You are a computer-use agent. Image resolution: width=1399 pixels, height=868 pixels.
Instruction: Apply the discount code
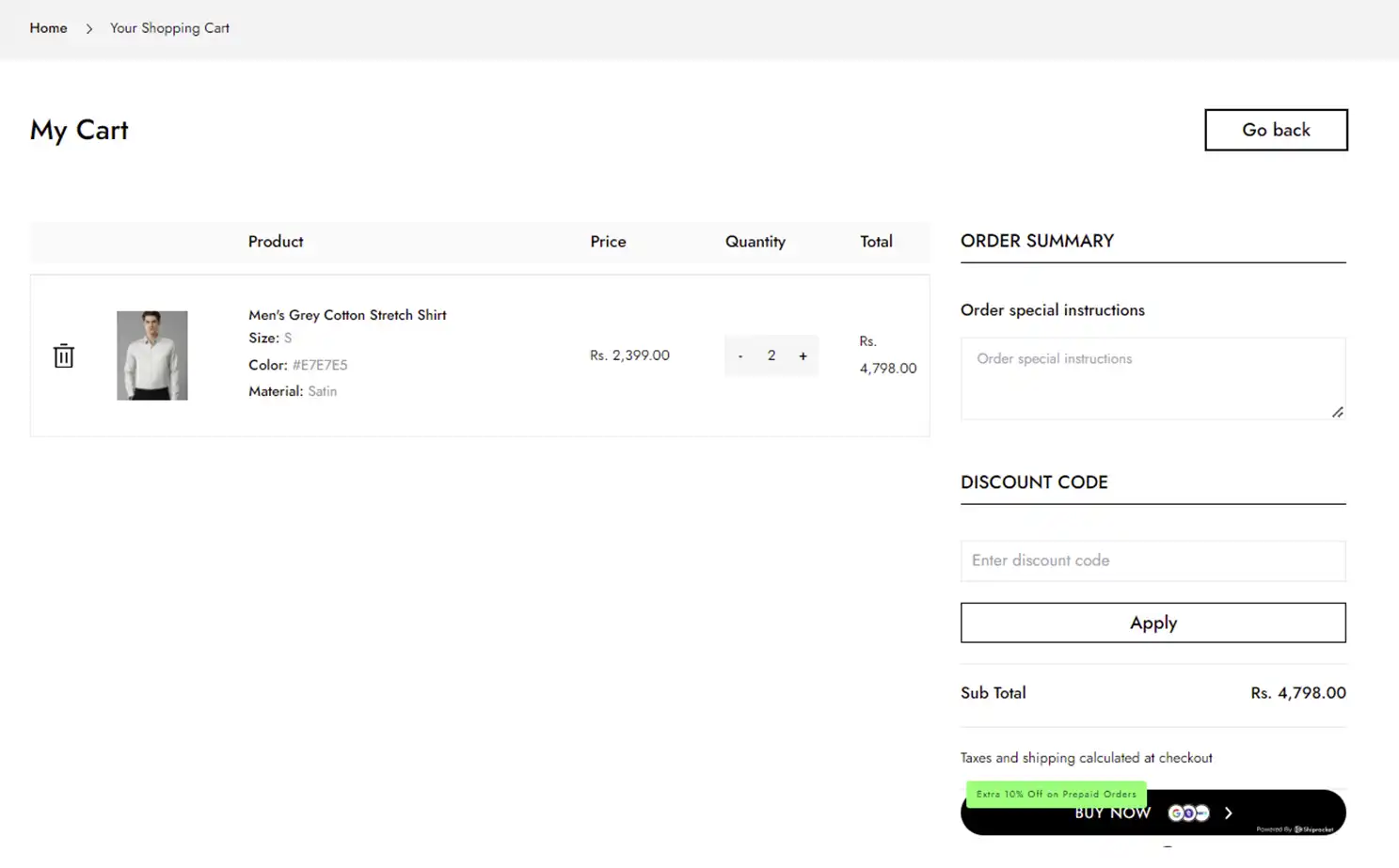click(x=1153, y=622)
